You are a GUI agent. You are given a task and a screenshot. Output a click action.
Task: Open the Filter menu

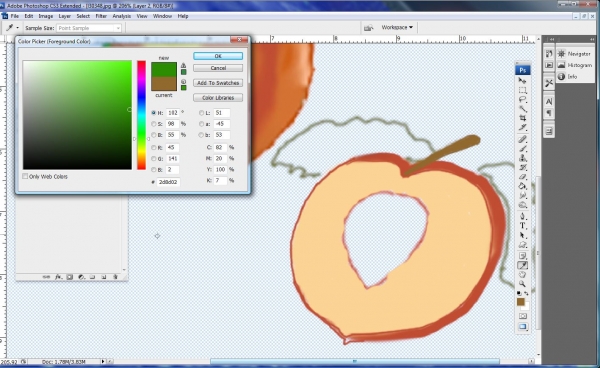(101, 16)
